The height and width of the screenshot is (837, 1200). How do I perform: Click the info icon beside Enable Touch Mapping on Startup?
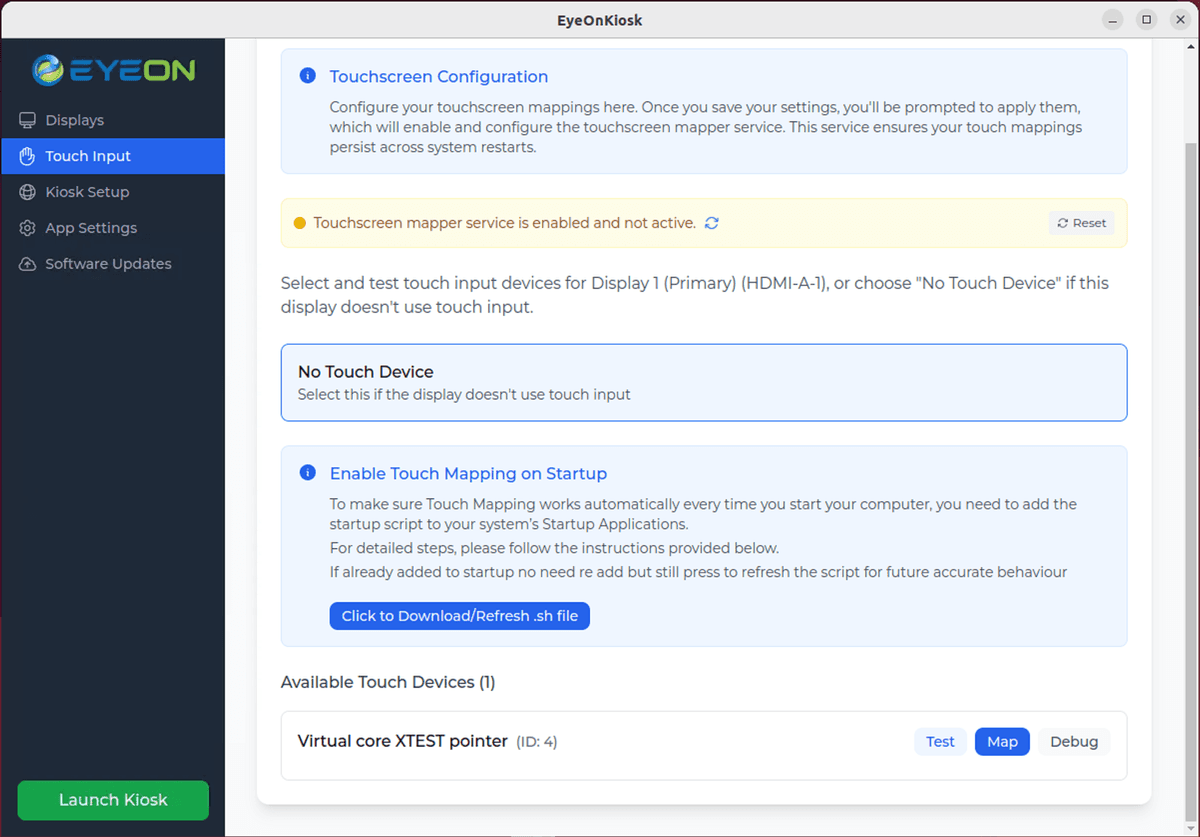tap(308, 472)
